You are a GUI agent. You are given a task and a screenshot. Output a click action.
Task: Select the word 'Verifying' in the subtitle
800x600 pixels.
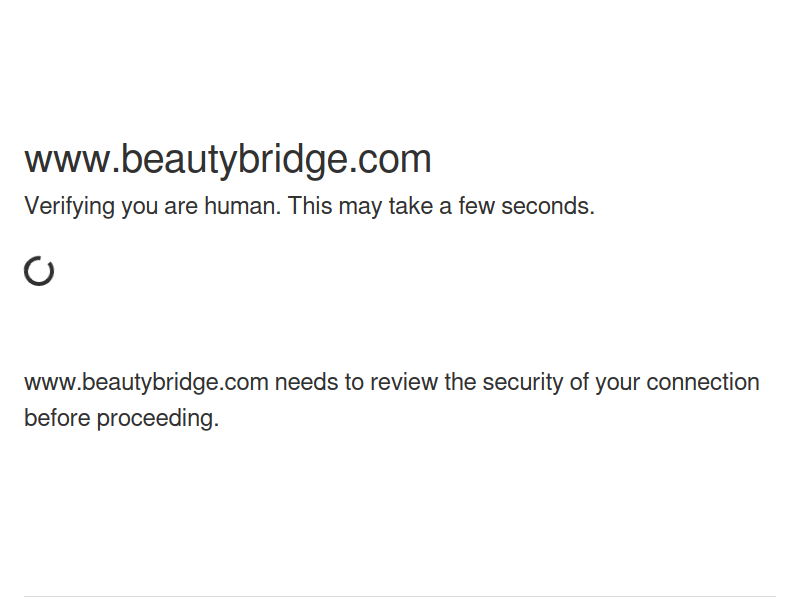pyautogui.click(x=69, y=207)
